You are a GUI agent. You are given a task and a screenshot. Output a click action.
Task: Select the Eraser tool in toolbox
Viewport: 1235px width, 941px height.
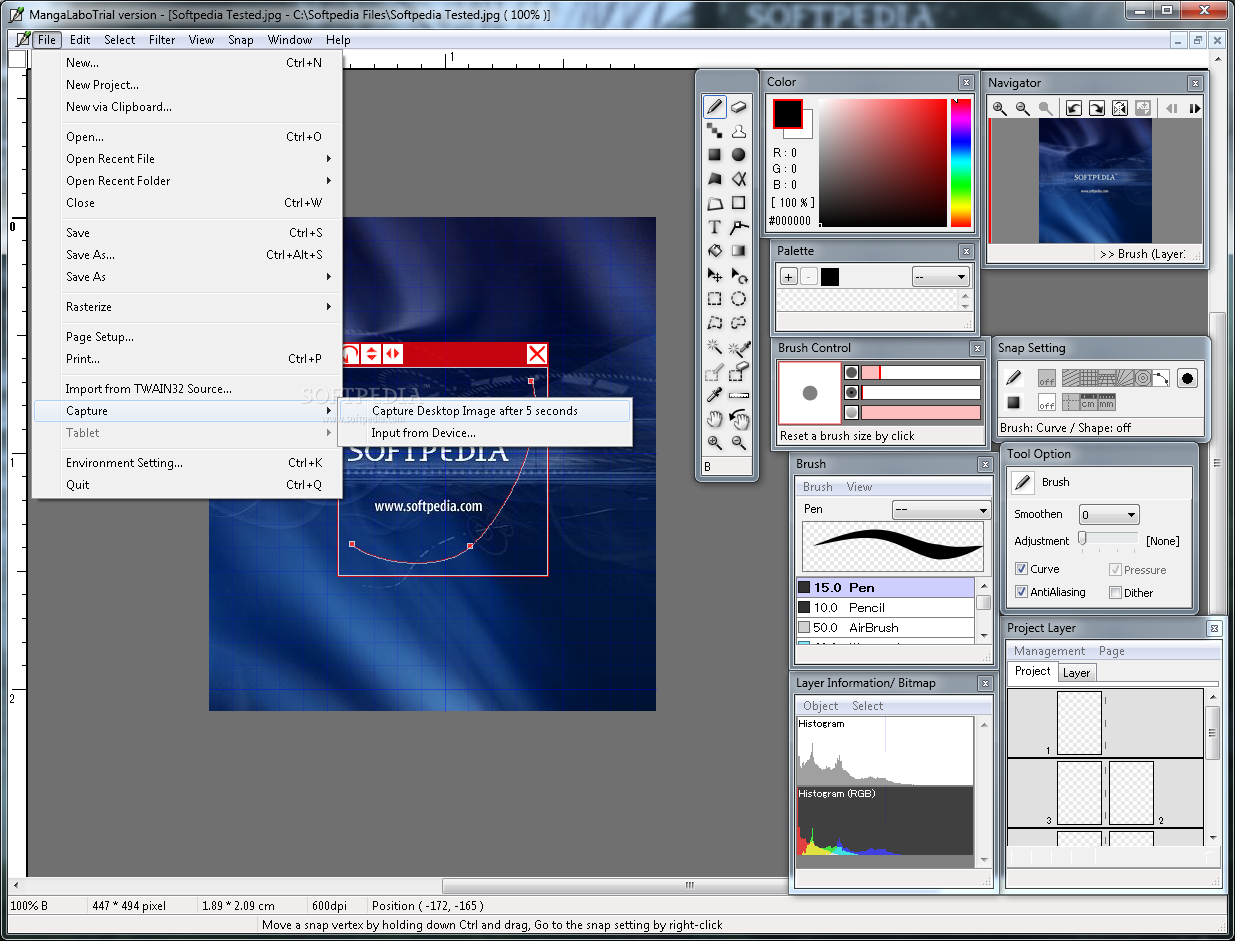tap(738, 106)
